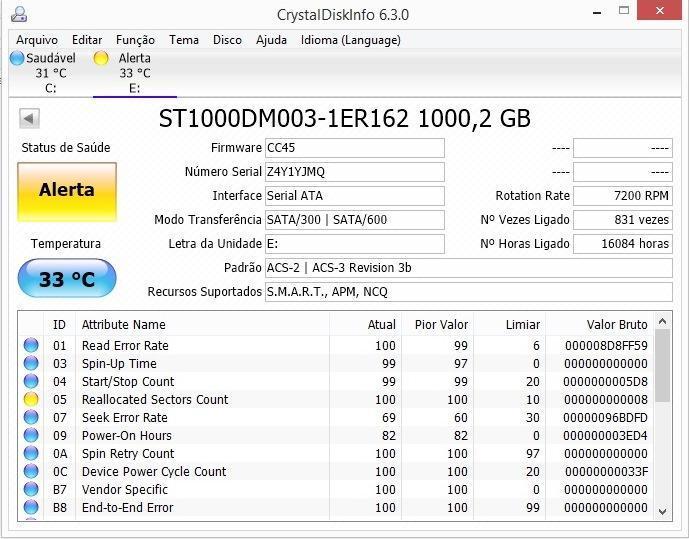689x539 pixels.
Task: Click the yellow Alerta health status button
Action: click(x=67, y=190)
